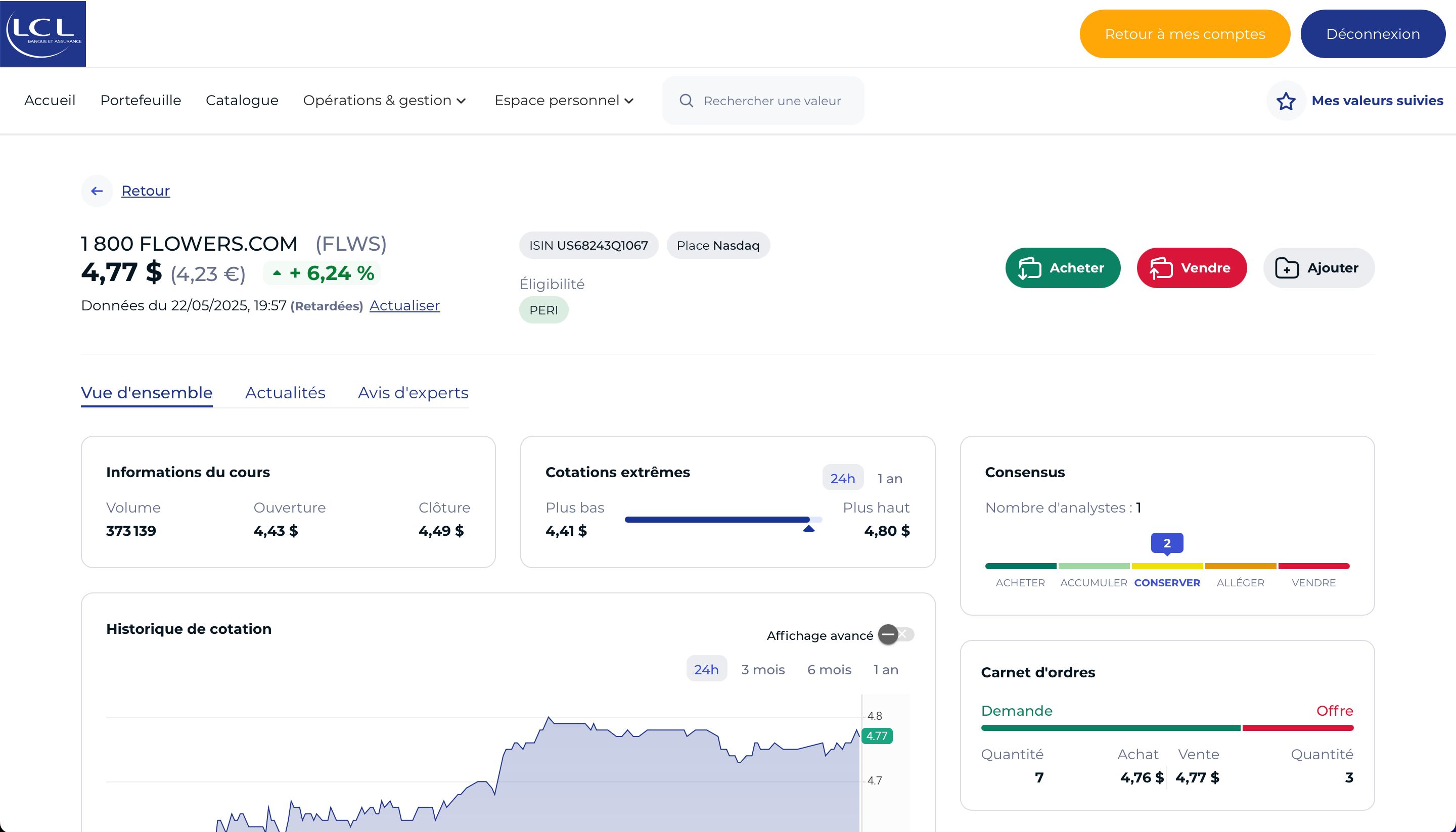Click the 4.77 price tag on chart
This screenshot has height=832, width=1456.
(877, 736)
